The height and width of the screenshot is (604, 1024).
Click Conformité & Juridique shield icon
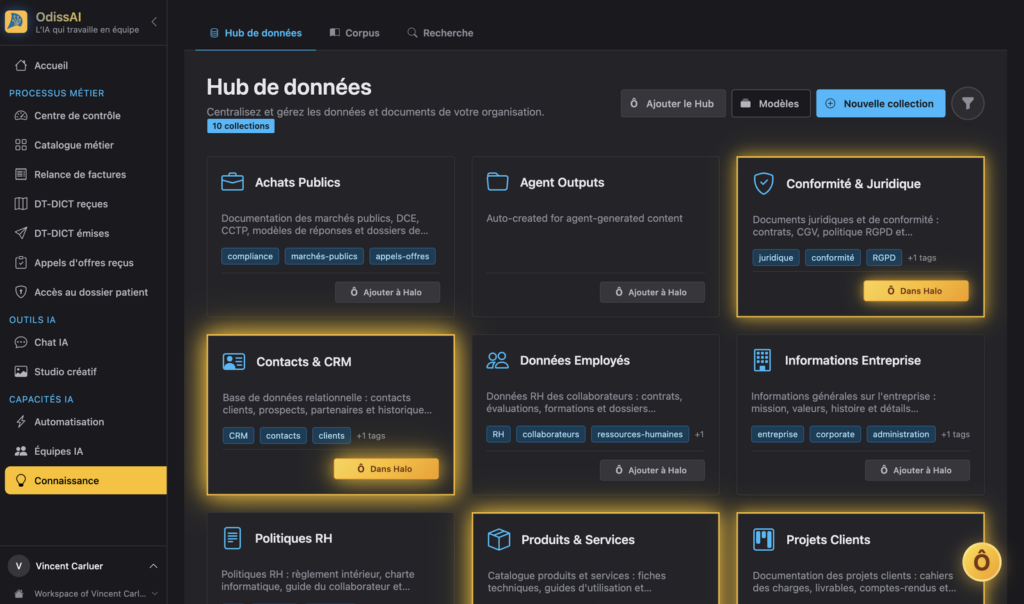(763, 183)
